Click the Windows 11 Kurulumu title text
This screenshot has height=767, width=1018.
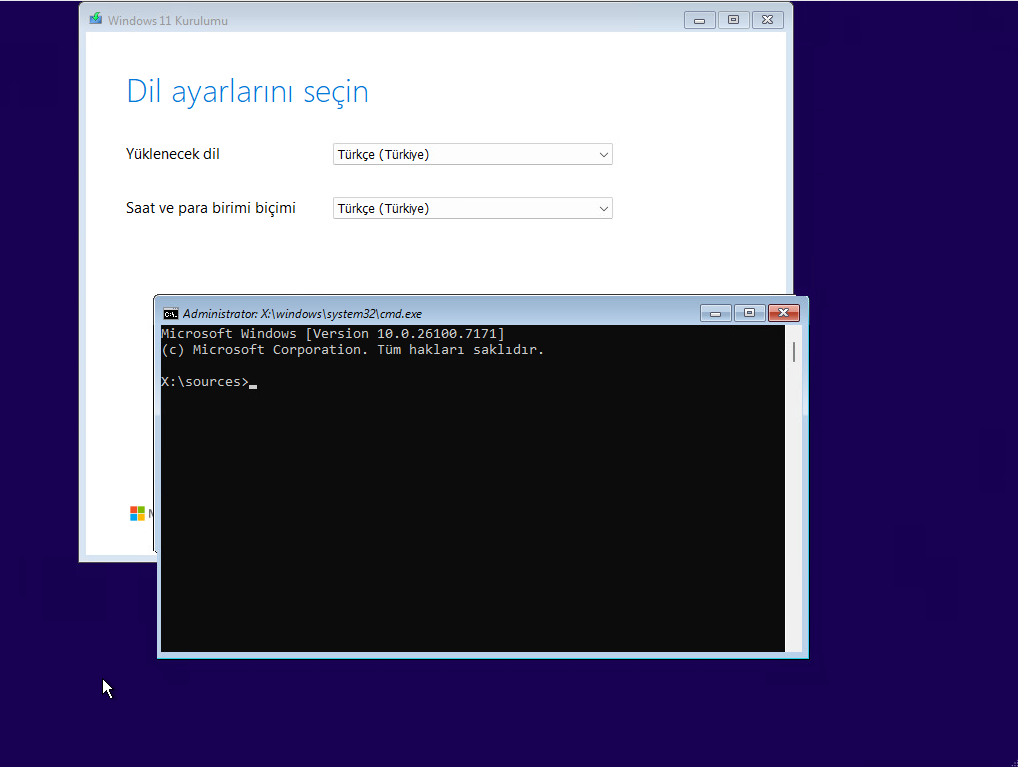tap(167, 20)
